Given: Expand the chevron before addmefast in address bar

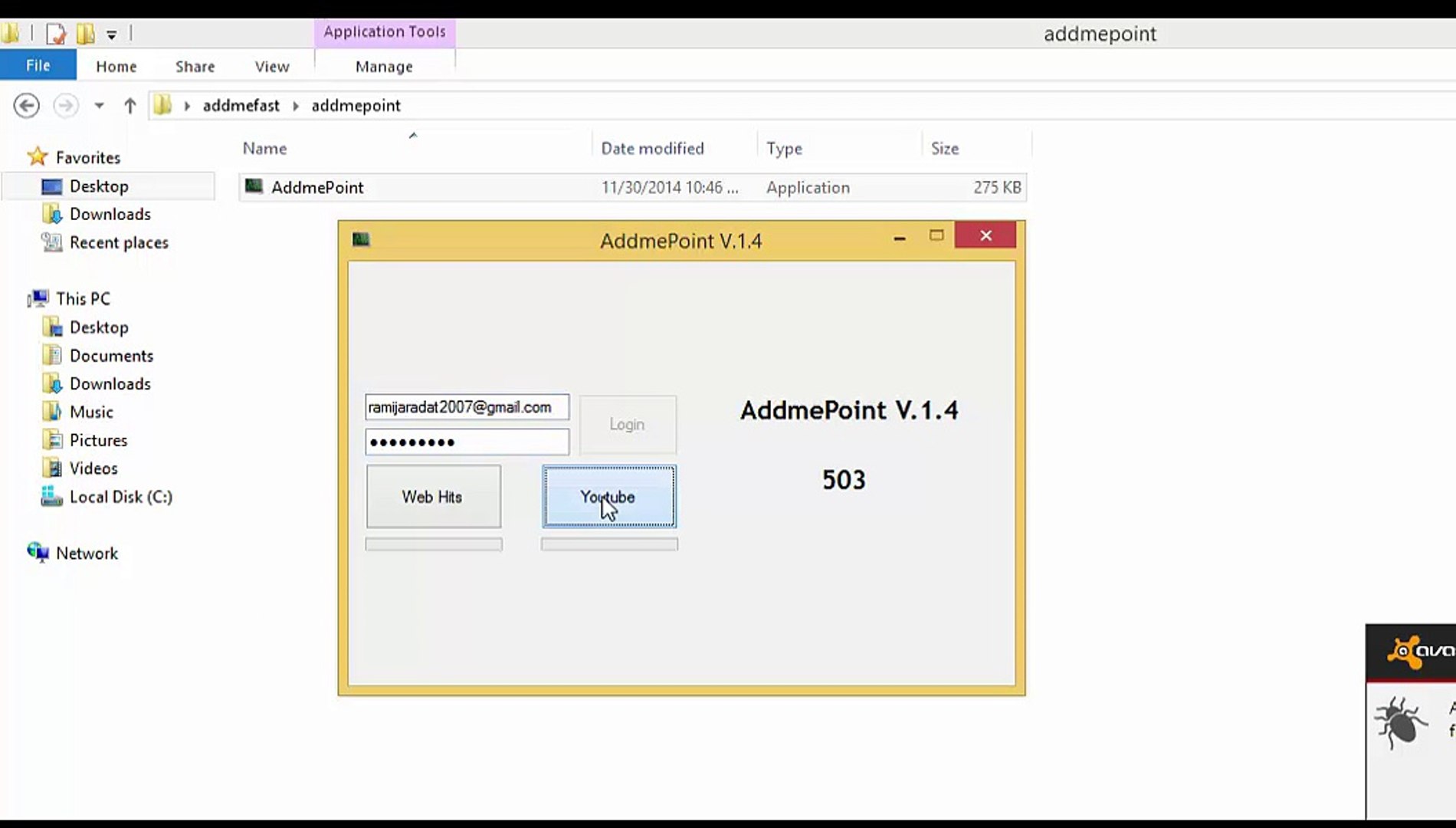Looking at the screenshot, I should [x=187, y=106].
